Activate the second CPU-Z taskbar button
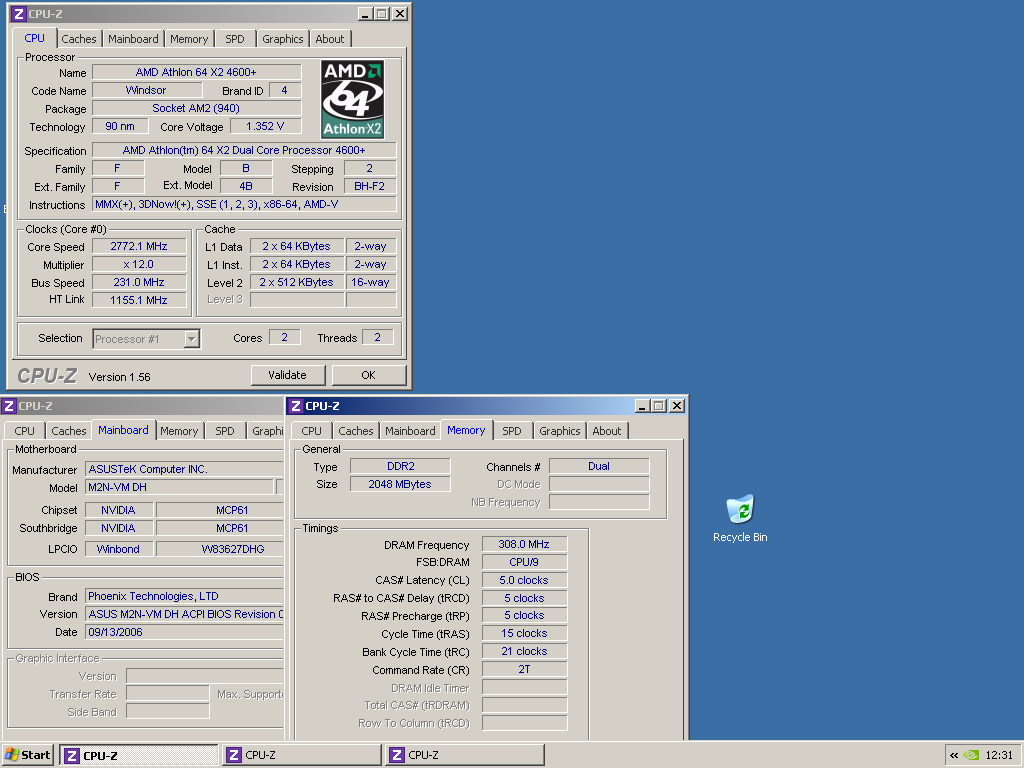This screenshot has width=1024, height=768. (x=302, y=755)
